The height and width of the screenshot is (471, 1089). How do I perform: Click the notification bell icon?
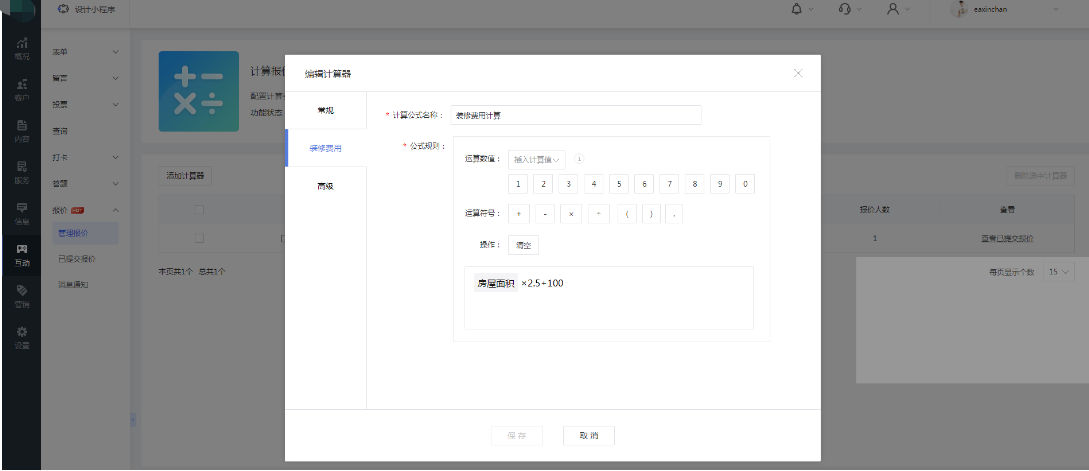tap(796, 9)
